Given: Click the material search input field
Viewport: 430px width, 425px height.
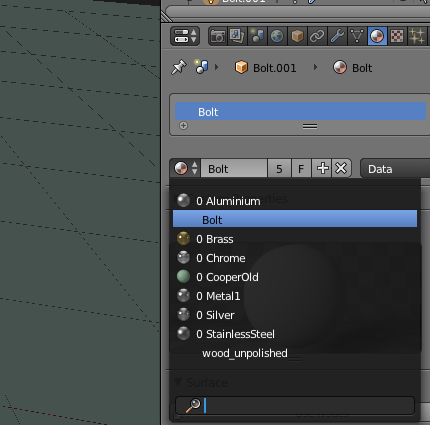Looking at the screenshot, I should (295, 405).
